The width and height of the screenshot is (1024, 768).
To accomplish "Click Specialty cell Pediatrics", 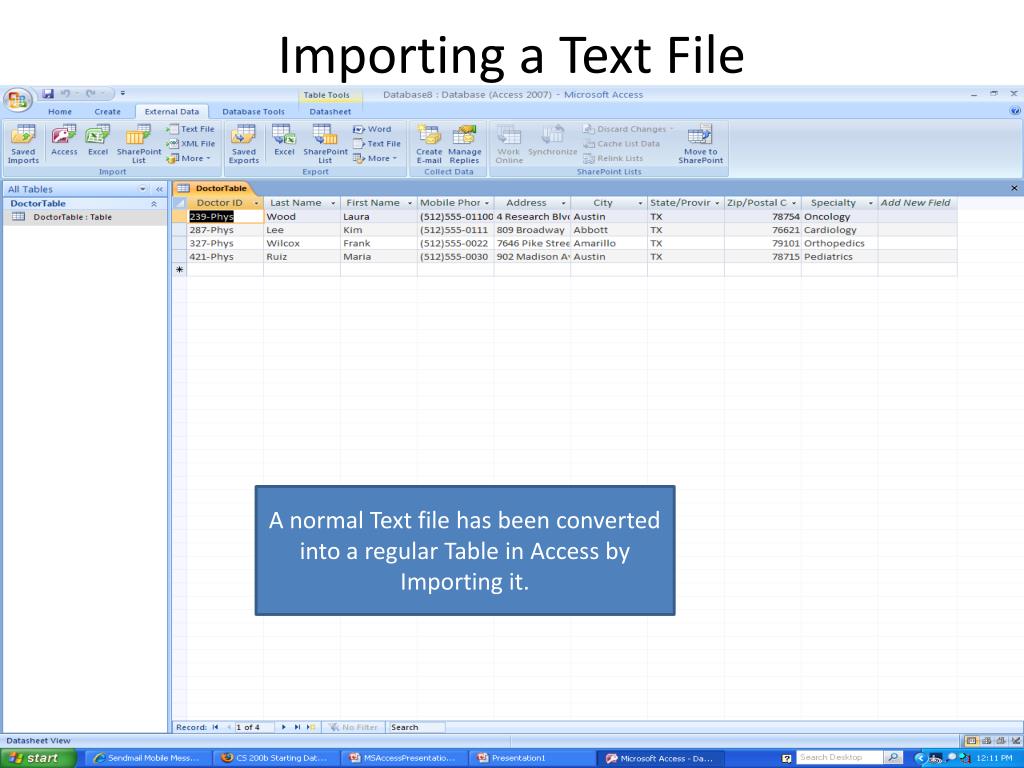I will pyautogui.click(x=839, y=257).
